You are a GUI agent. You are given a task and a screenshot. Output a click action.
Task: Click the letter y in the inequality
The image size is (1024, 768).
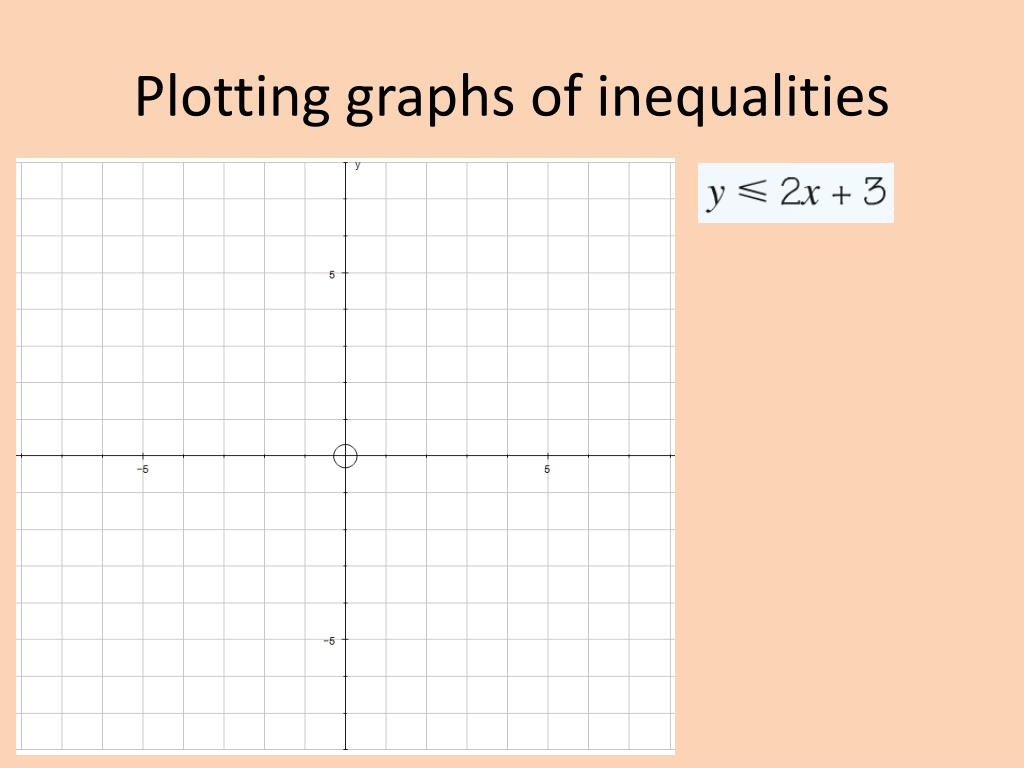coord(716,195)
